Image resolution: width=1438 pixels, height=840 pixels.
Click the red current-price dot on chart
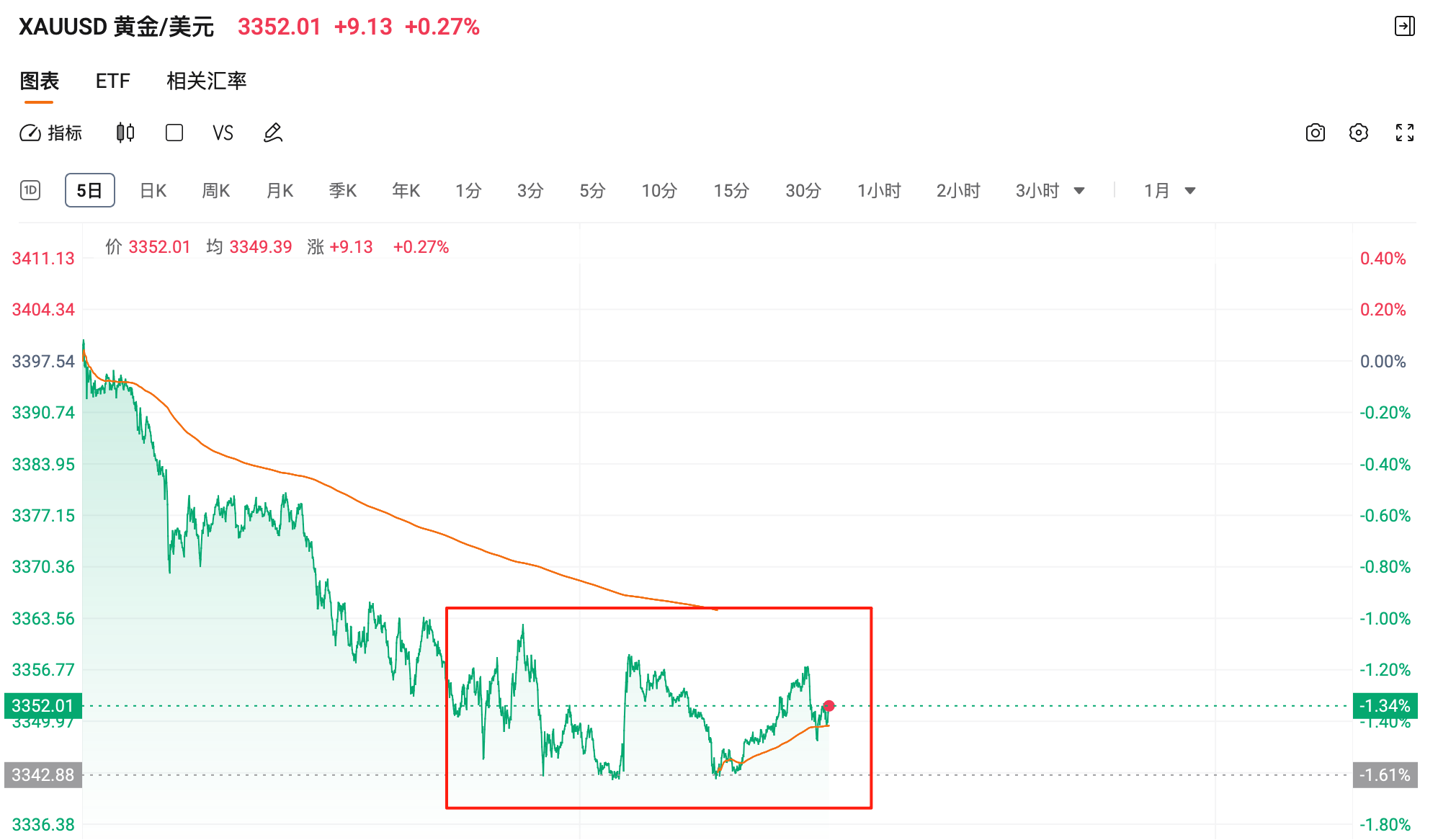829,706
